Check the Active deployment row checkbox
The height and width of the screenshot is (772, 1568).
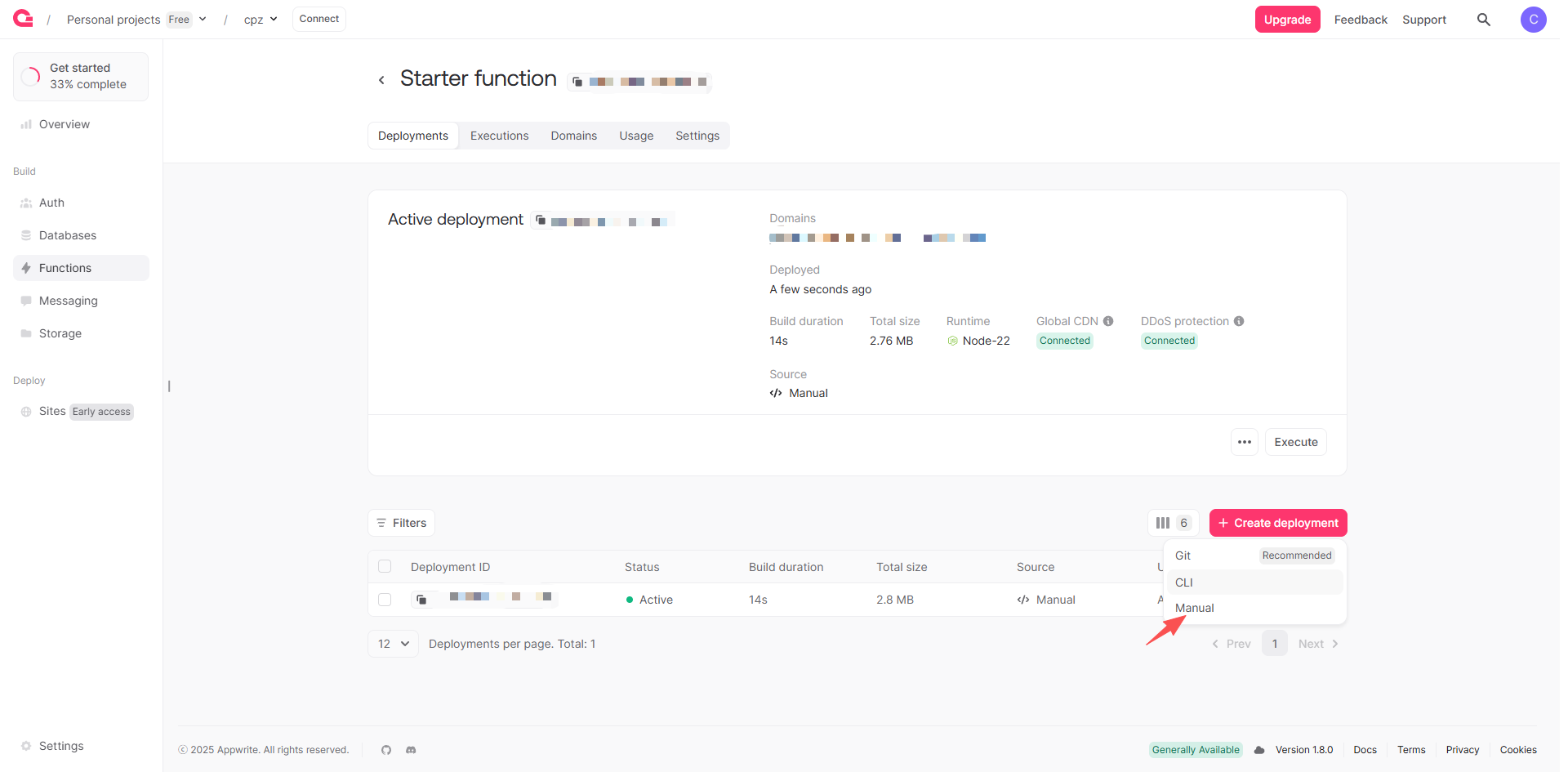[385, 600]
